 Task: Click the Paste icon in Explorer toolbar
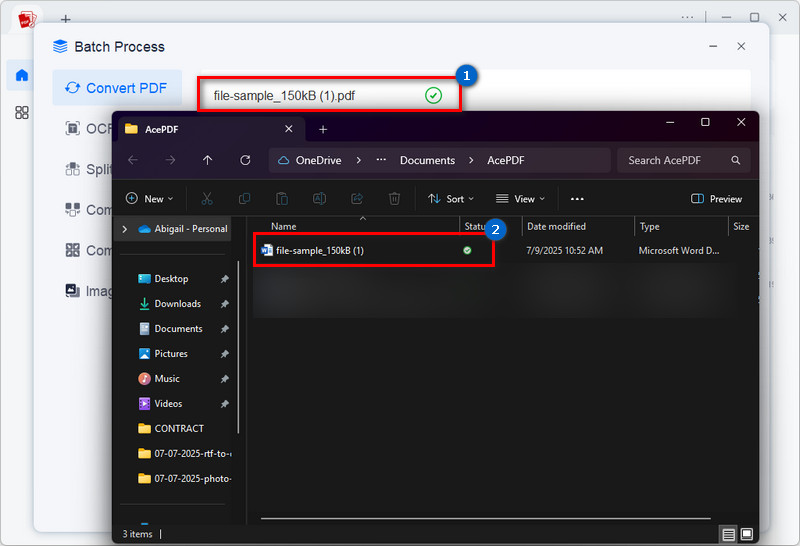point(282,198)
